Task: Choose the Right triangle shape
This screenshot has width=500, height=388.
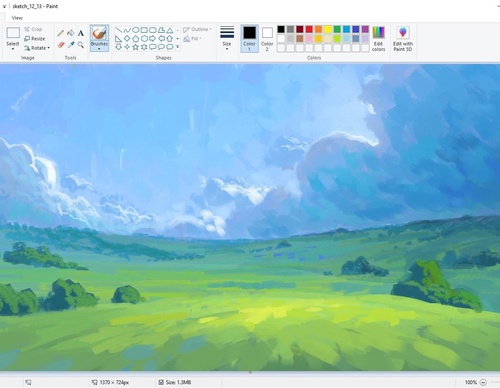Action: coord(118,39)
